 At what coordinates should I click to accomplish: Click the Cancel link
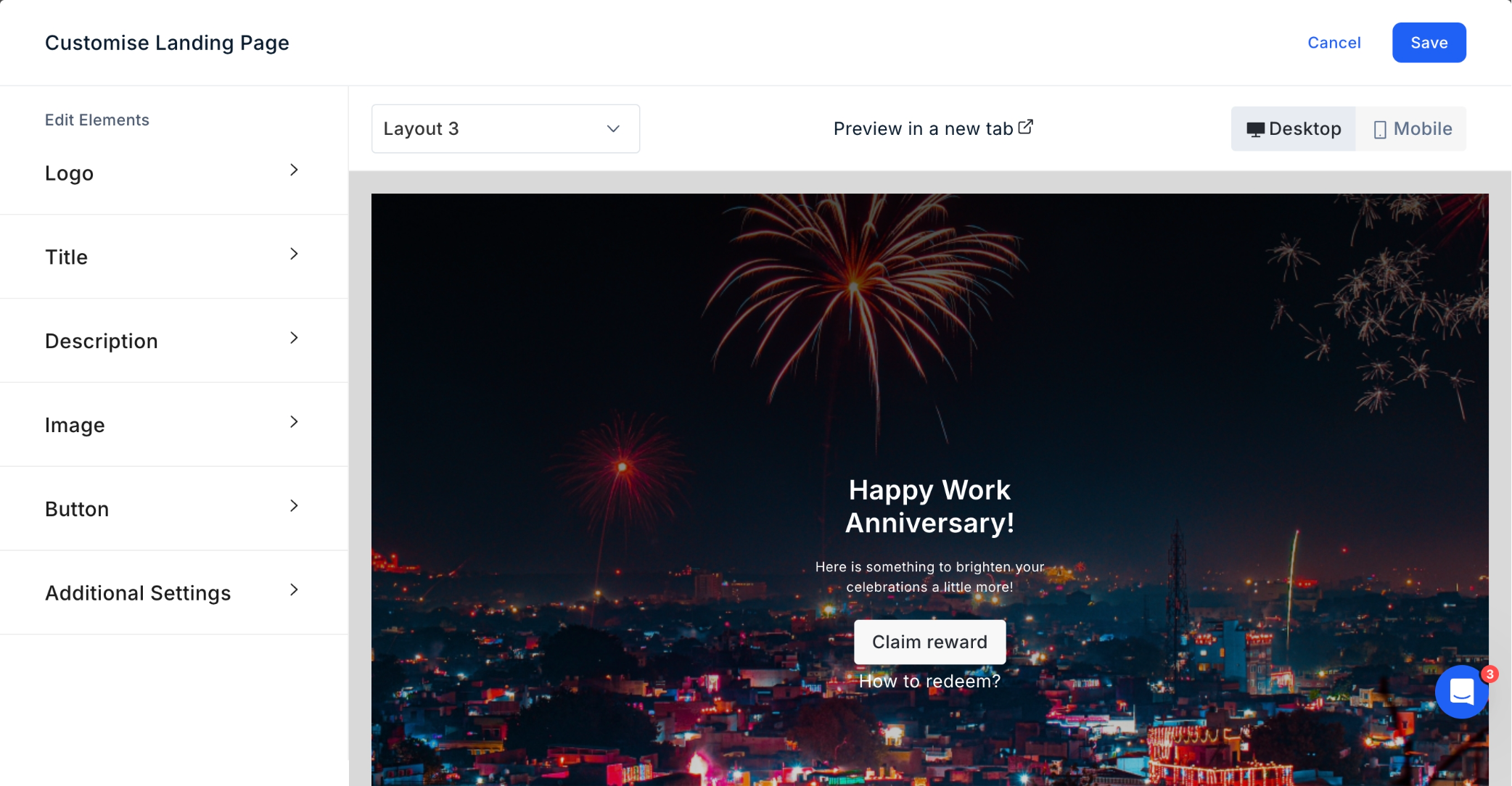[x=1334, y=43]
